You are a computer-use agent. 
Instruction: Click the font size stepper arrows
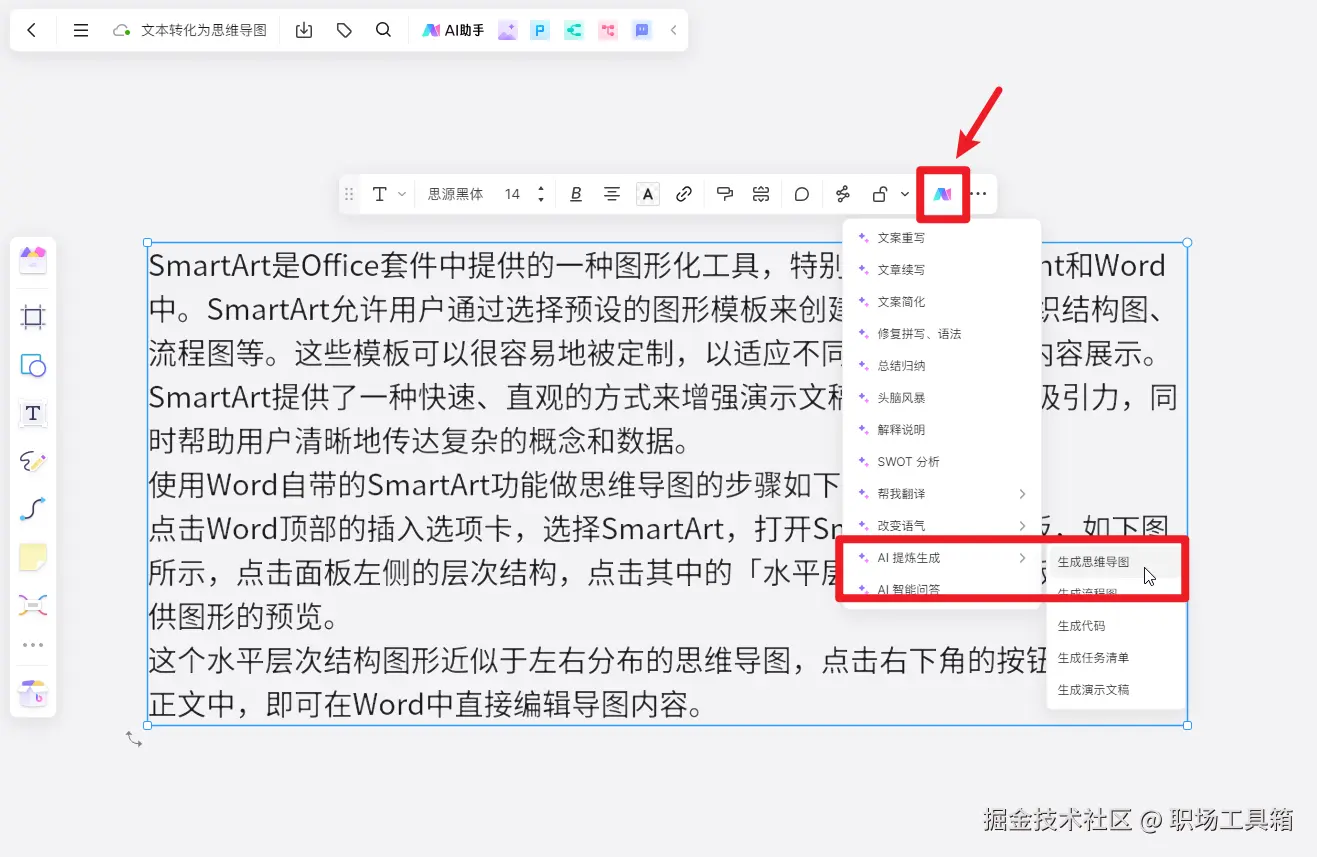541,194
